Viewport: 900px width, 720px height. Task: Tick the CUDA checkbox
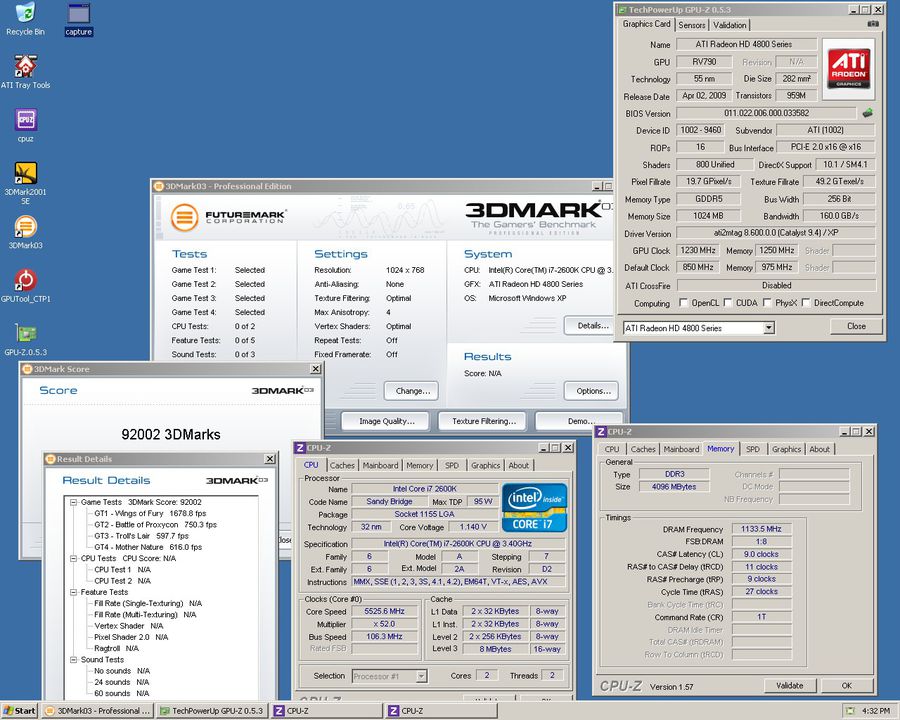pyautogui.click(x=728, y=303)
